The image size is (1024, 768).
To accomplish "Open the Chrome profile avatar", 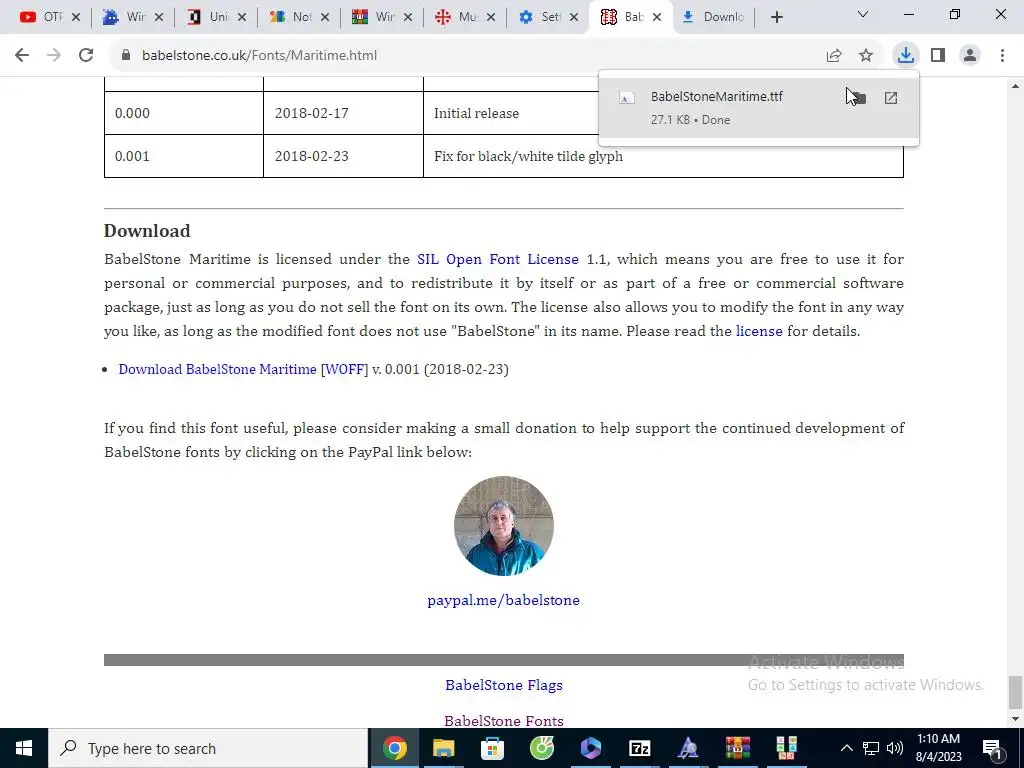I will pos(970,56).
